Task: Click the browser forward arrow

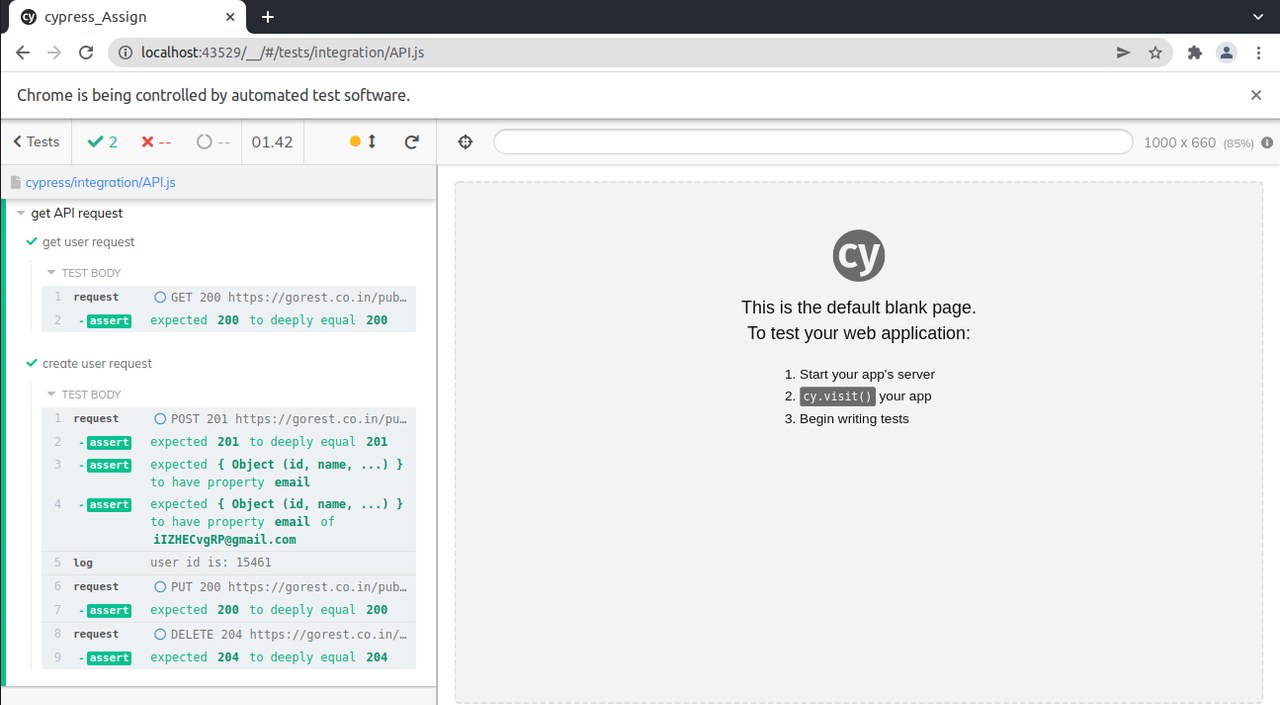Action: [x=54, y=52]
